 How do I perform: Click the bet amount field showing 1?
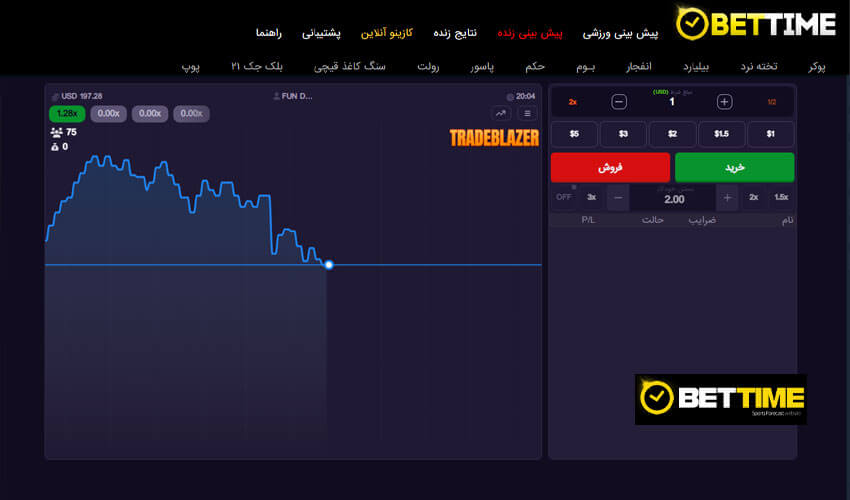(672, 102)
